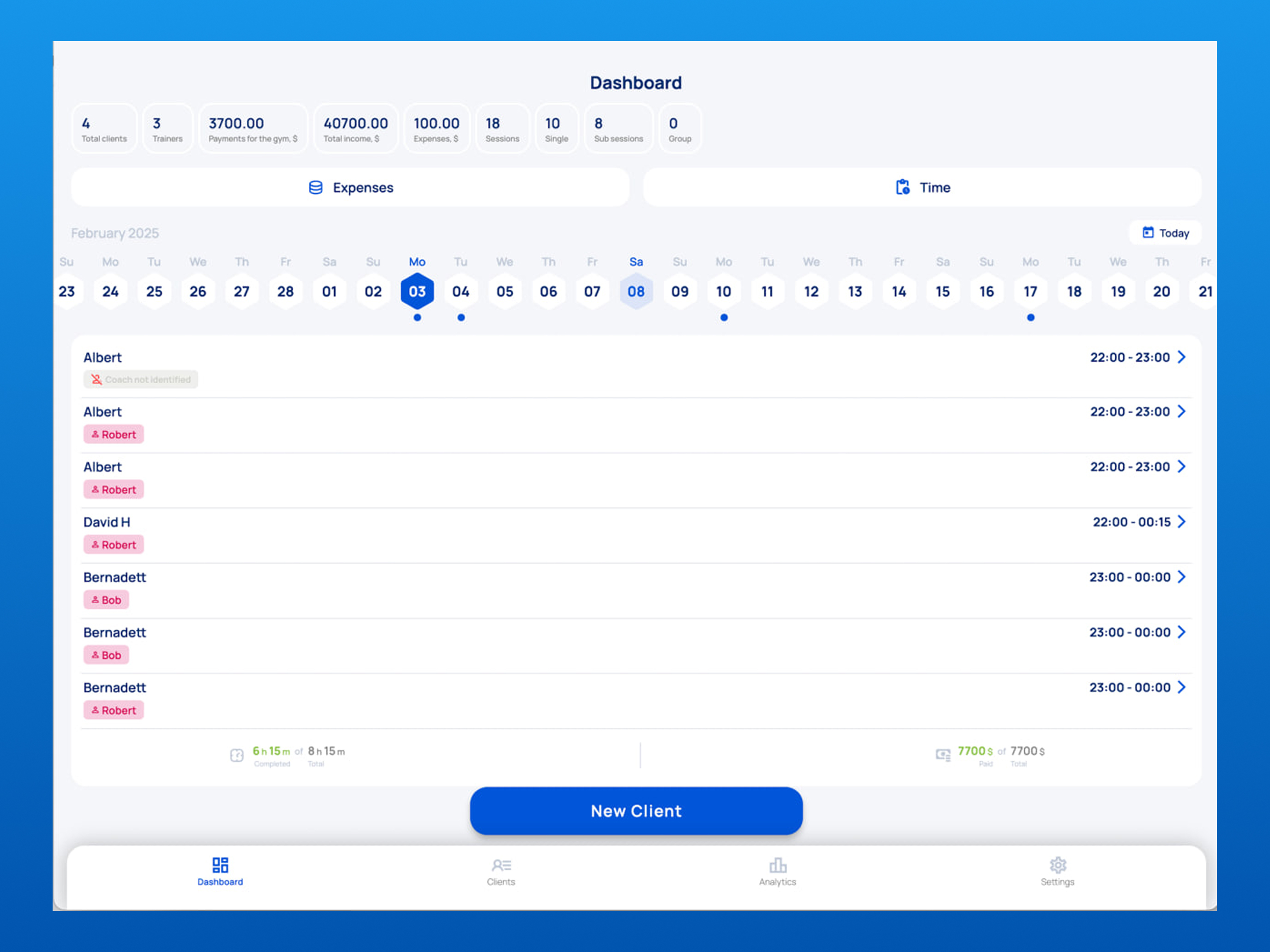Click the Group stat card

(x=680, y=129)
